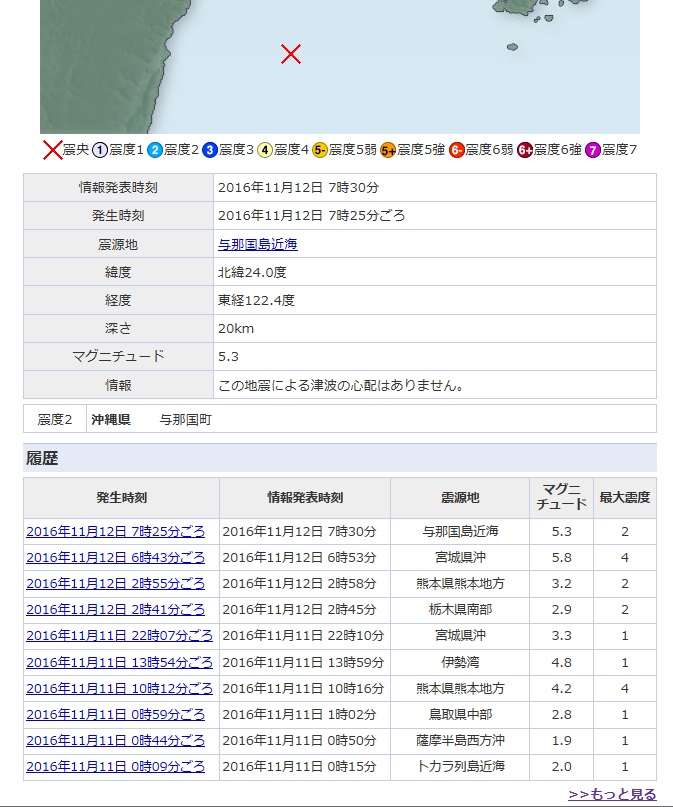Click the マグニチュード label in details table

(x=118, y=356)
